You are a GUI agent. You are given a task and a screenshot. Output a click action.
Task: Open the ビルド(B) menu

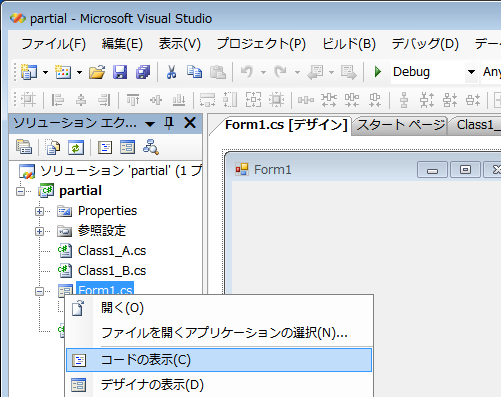click(349, 44)
